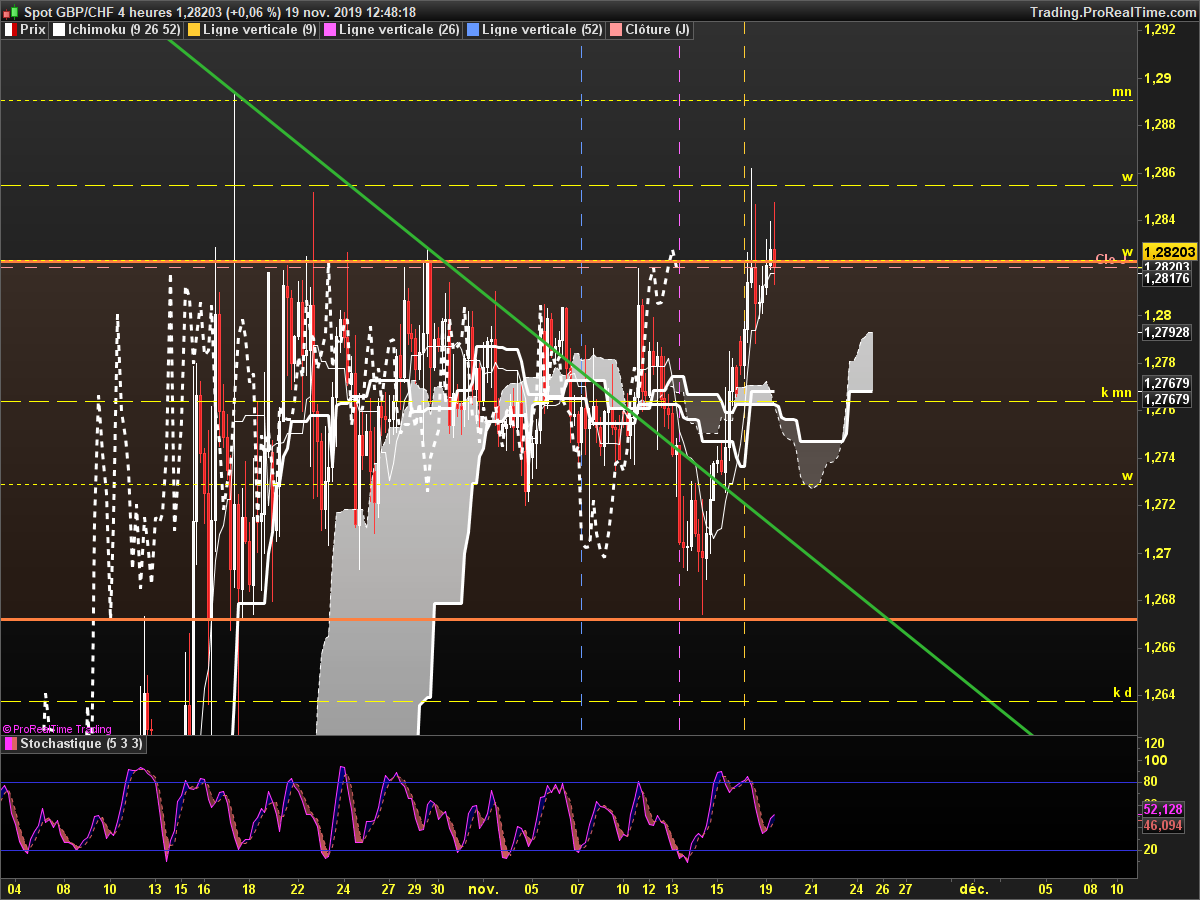Click the pink Clôture (J) swatch
Viewport: 1200px width, 900px height.
617,30
